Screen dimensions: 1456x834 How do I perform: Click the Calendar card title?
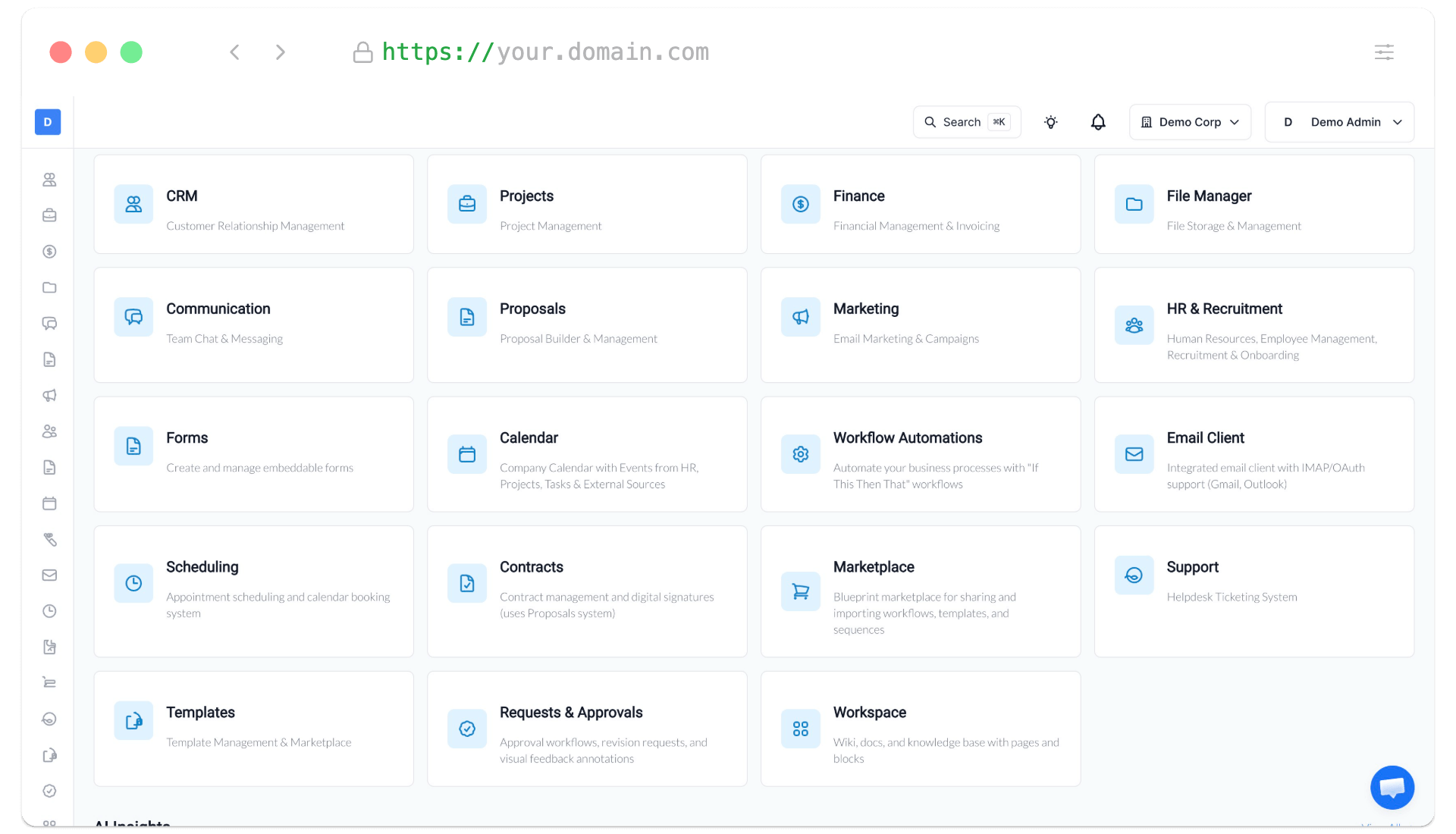(529, 437)
